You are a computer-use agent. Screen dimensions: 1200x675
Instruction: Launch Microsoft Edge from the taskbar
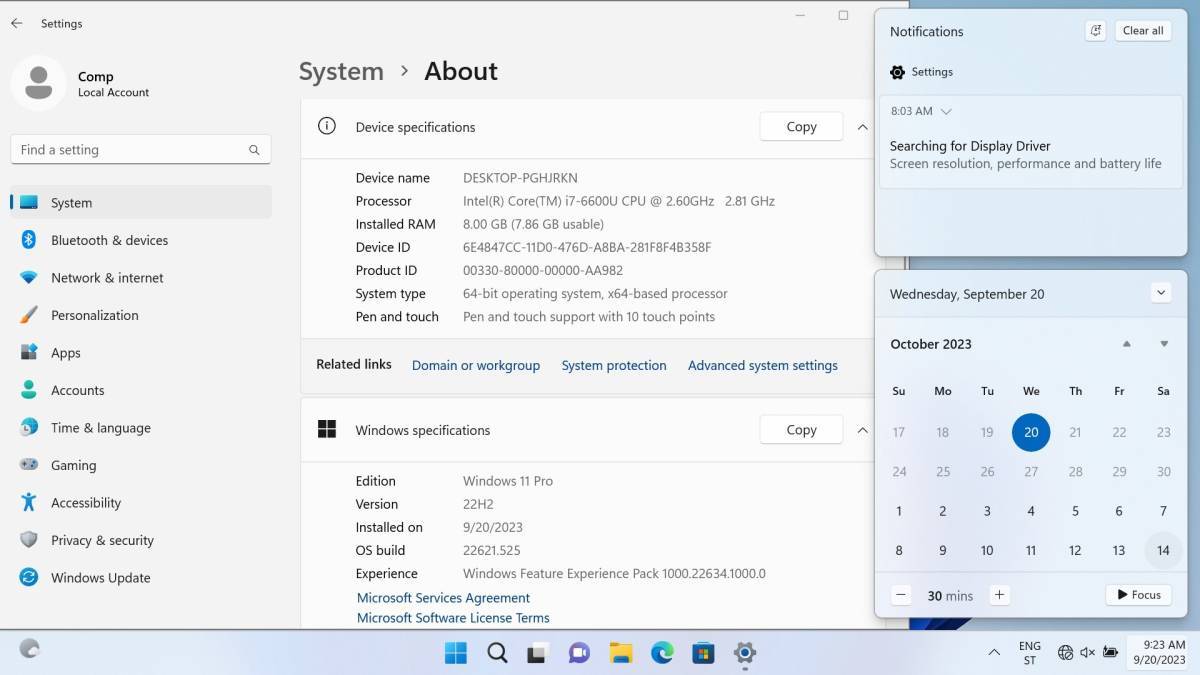(x=662, y=653)
